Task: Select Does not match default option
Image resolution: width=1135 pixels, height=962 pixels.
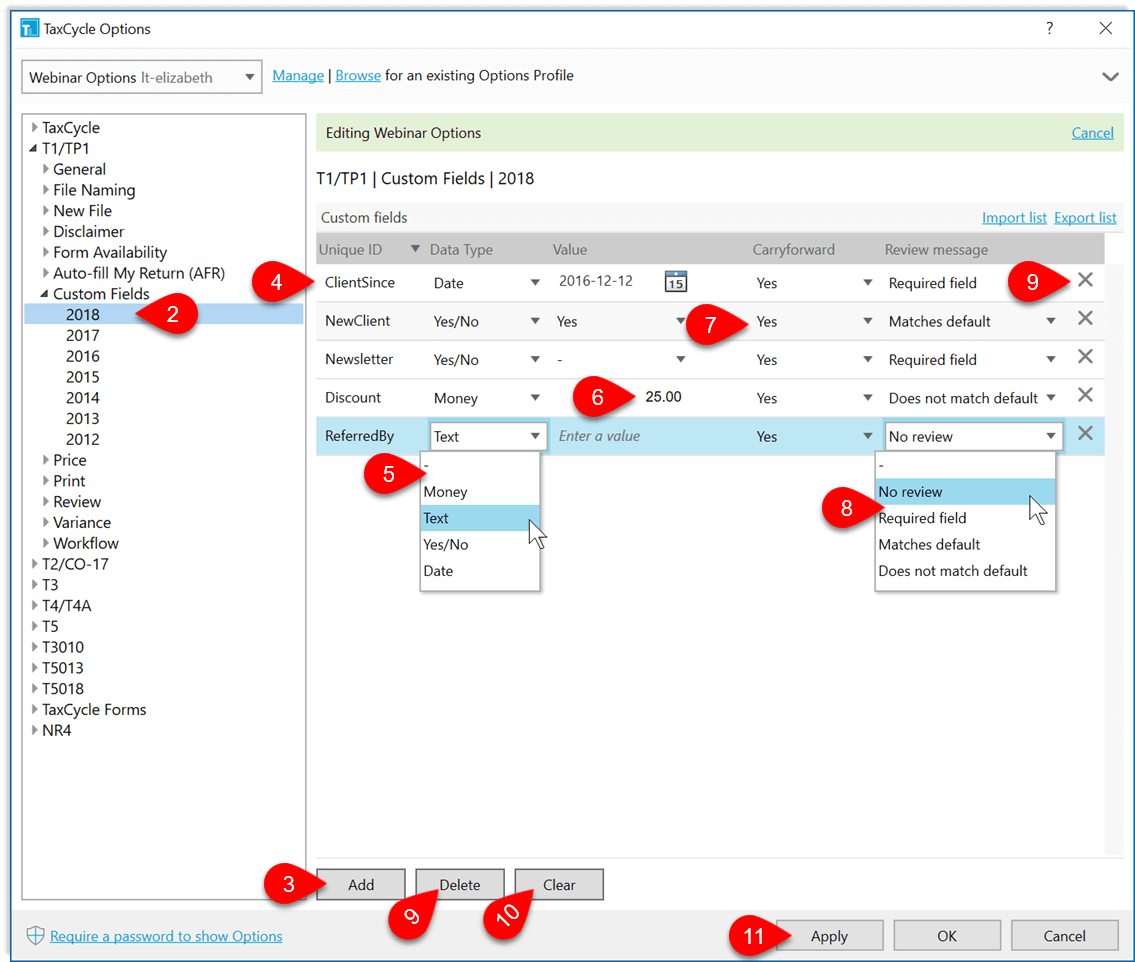Action: pyautogui.click(x=965, y=570)
